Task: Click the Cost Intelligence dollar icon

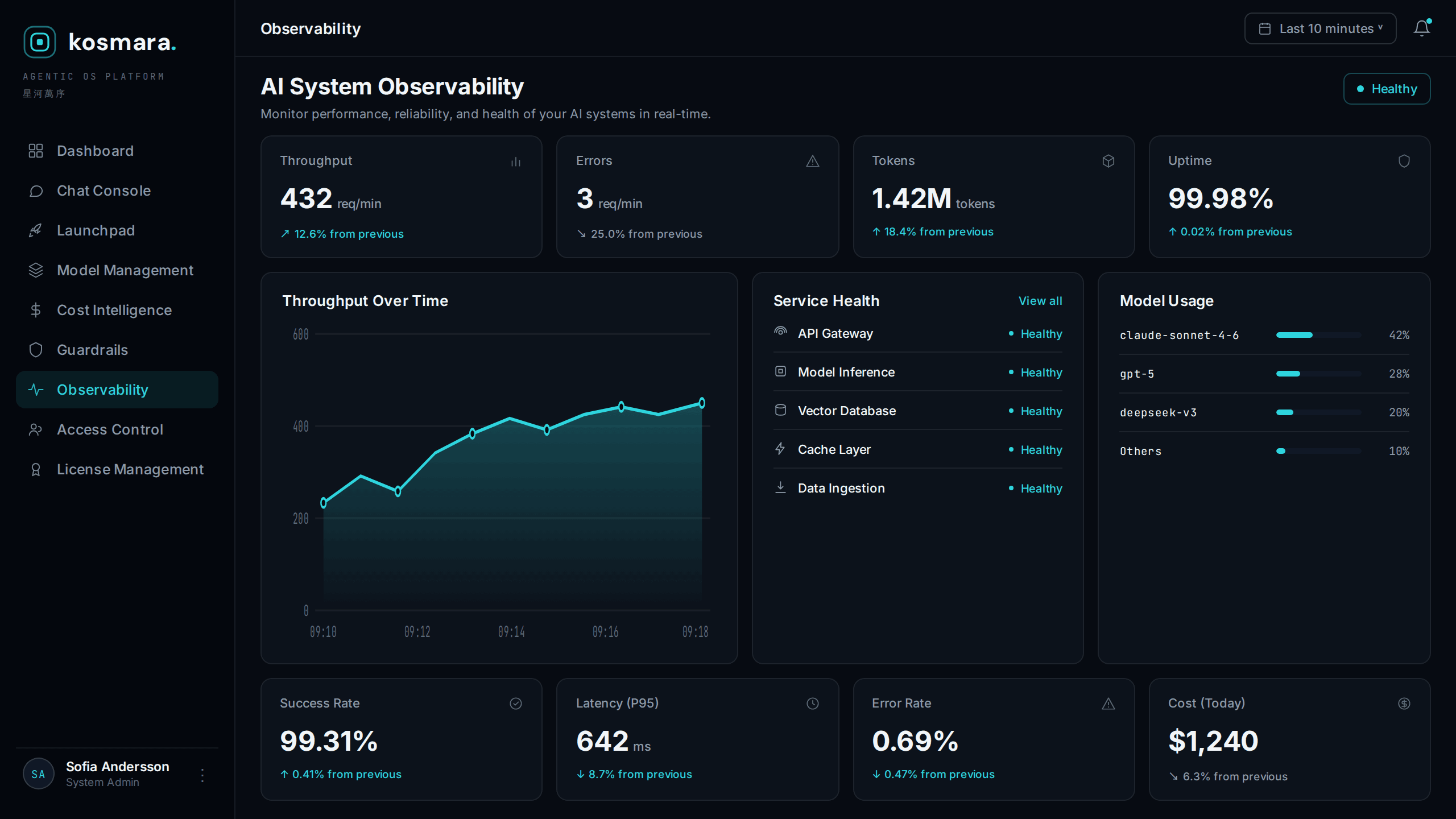Action: (36, 310)
